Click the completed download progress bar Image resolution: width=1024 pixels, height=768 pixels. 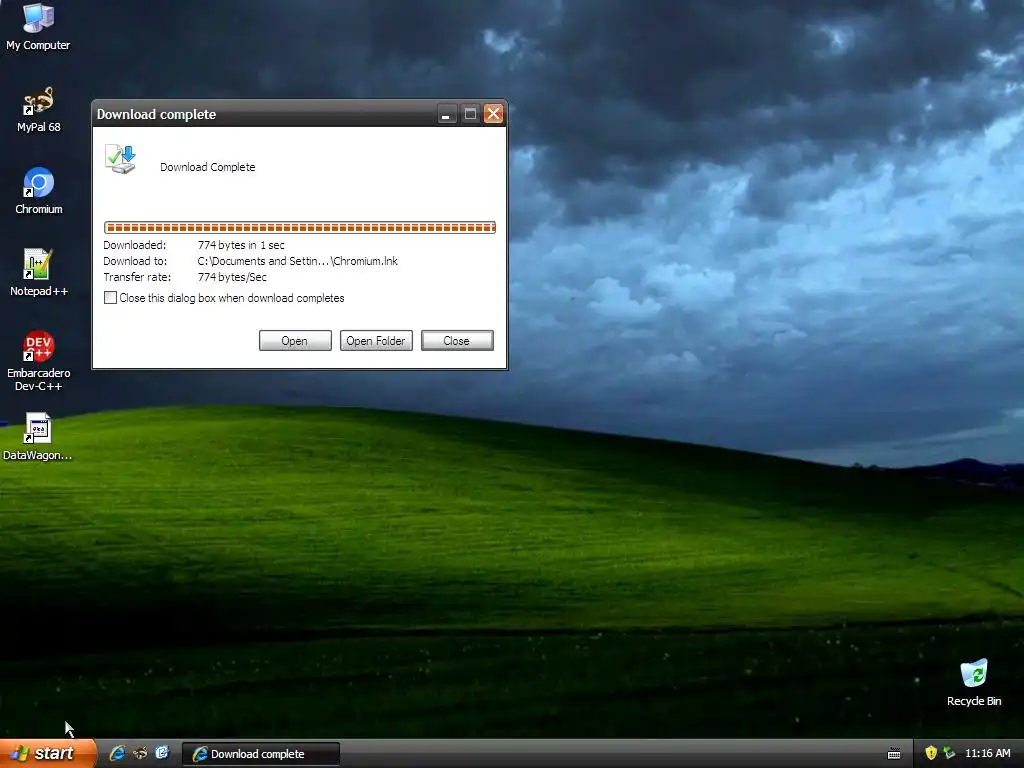(x=300, y=227)
